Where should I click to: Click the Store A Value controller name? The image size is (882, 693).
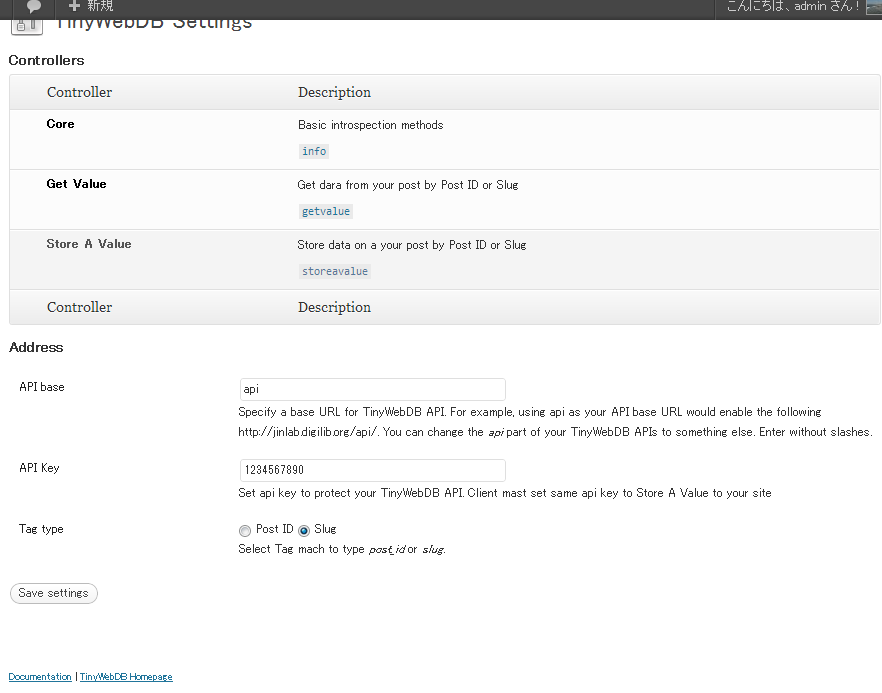point(89,244)
